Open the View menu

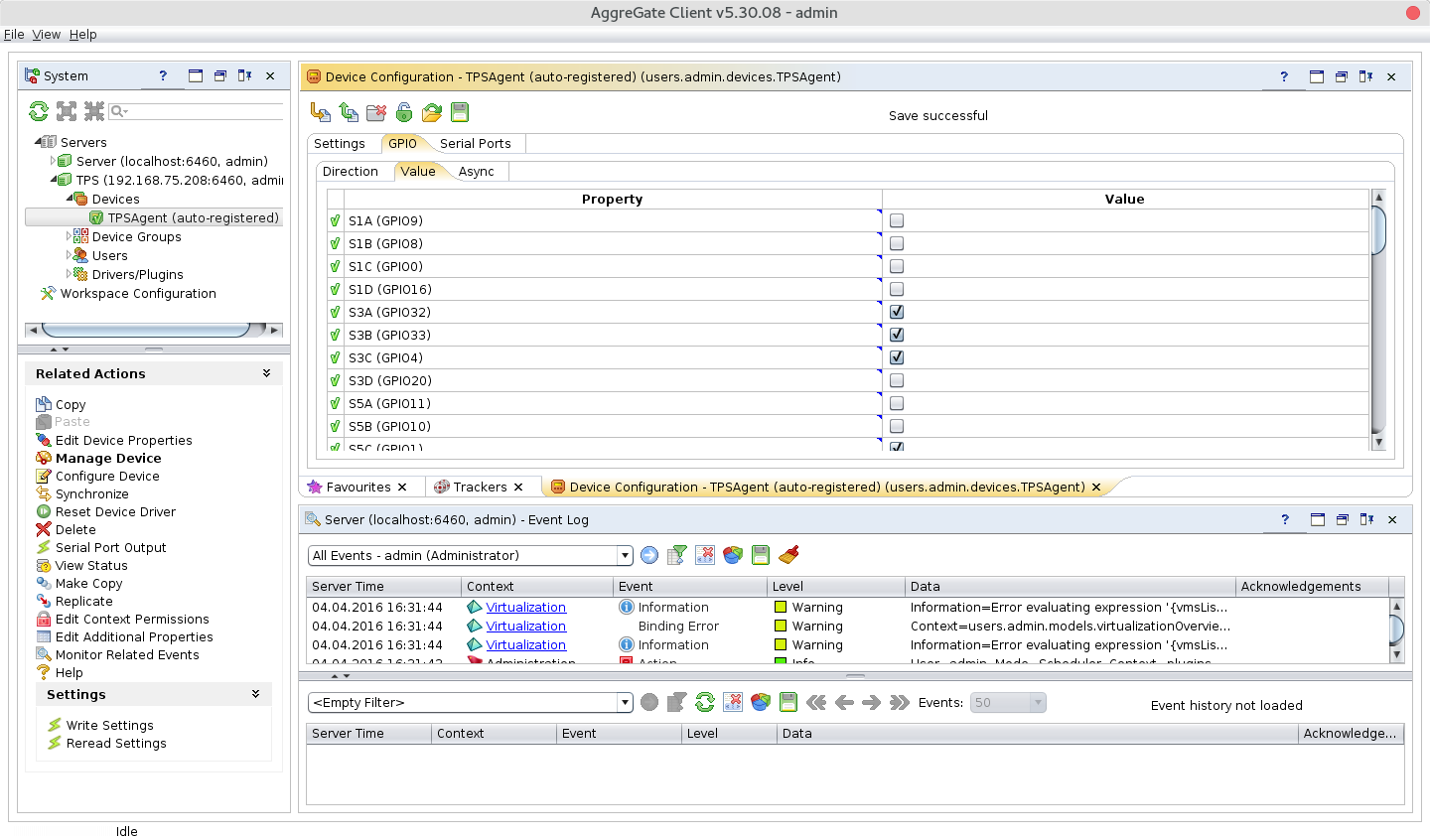(x=47, y=34)
